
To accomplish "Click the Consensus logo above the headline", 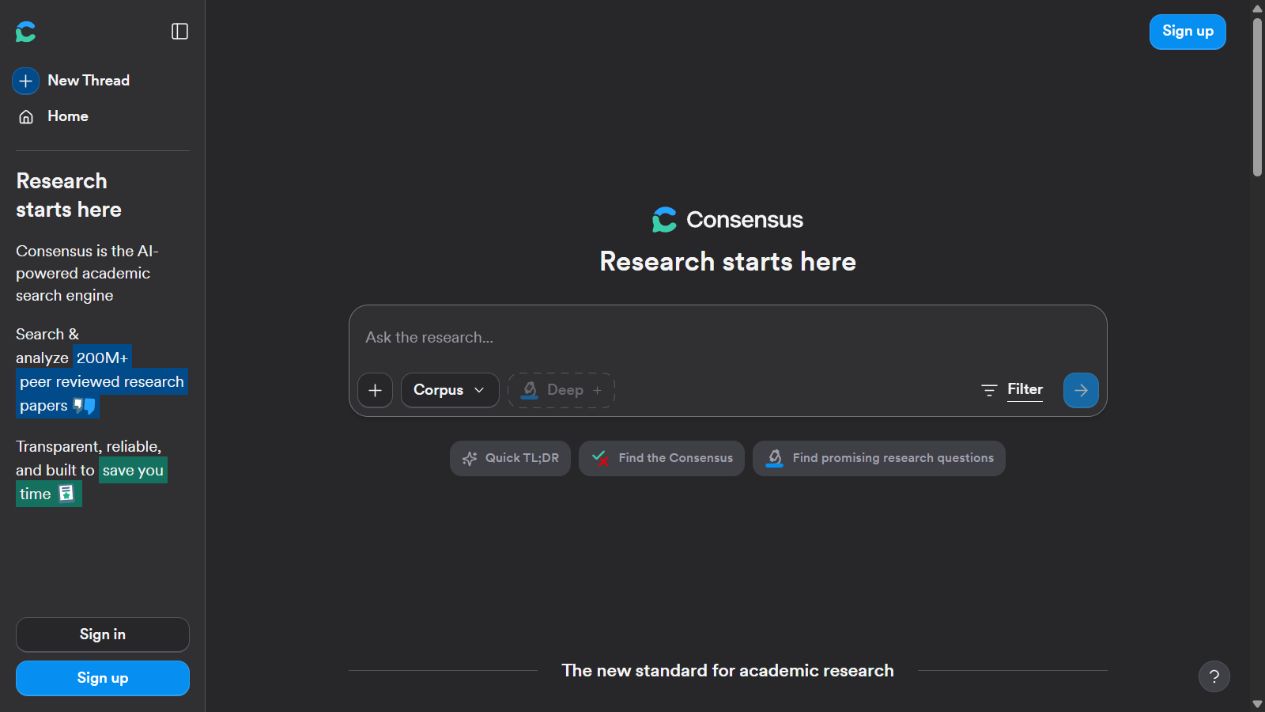I will (727, 219).
